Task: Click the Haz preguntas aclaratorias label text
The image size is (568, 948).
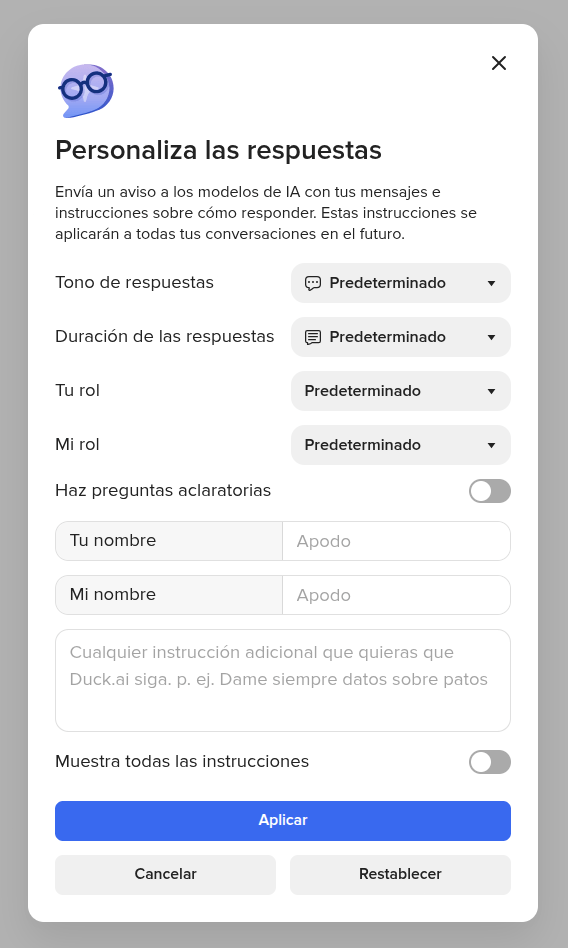Action: [163, 490]
